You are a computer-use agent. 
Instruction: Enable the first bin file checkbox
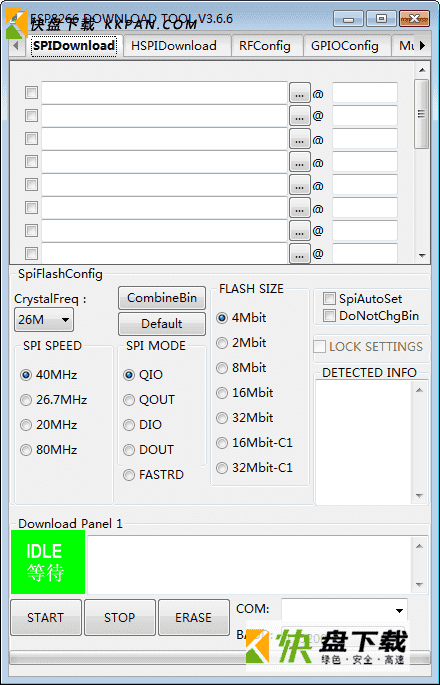tap(31, 93)
